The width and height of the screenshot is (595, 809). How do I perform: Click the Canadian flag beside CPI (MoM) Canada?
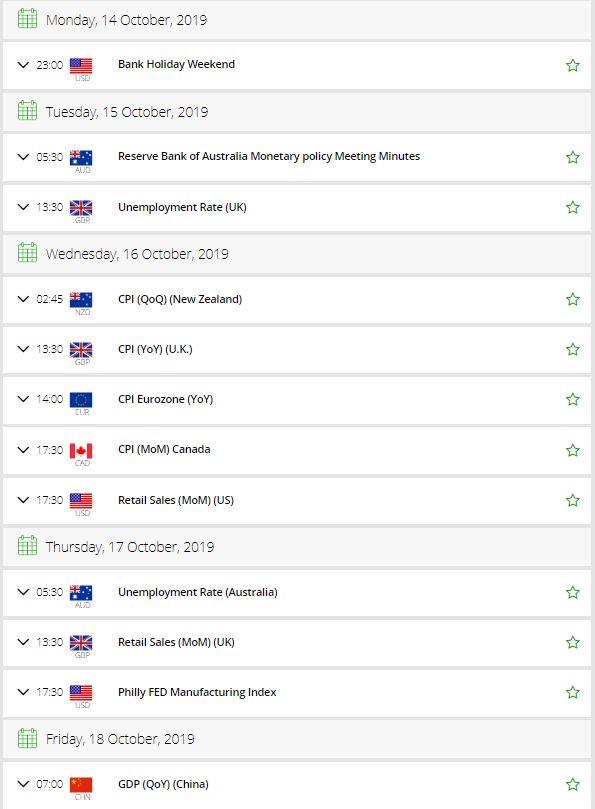click(81, 450)
